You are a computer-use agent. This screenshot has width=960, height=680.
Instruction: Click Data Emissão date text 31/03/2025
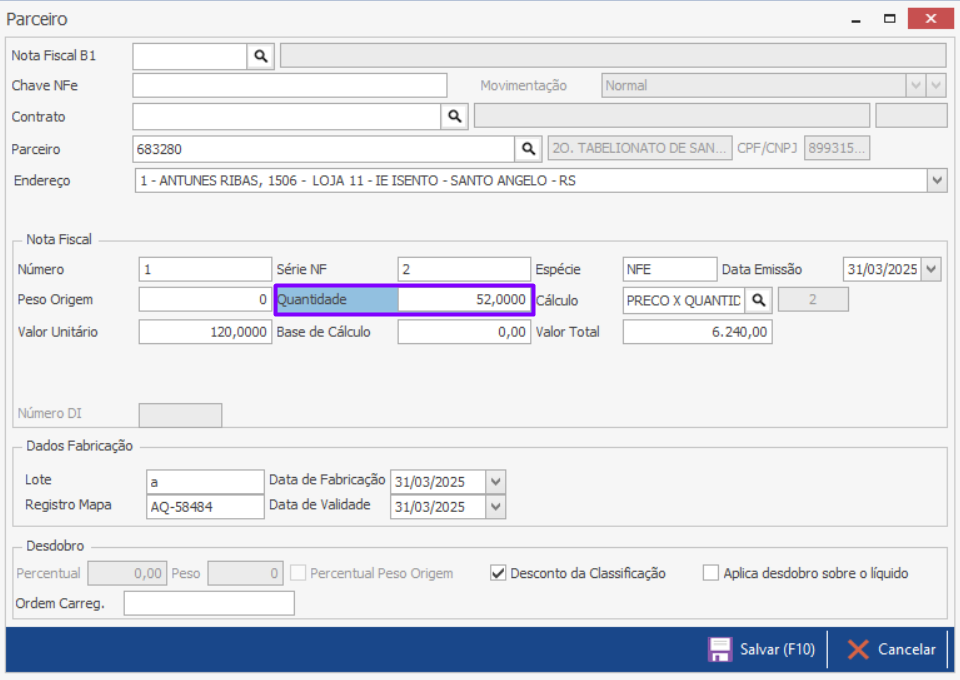[882, 269]
